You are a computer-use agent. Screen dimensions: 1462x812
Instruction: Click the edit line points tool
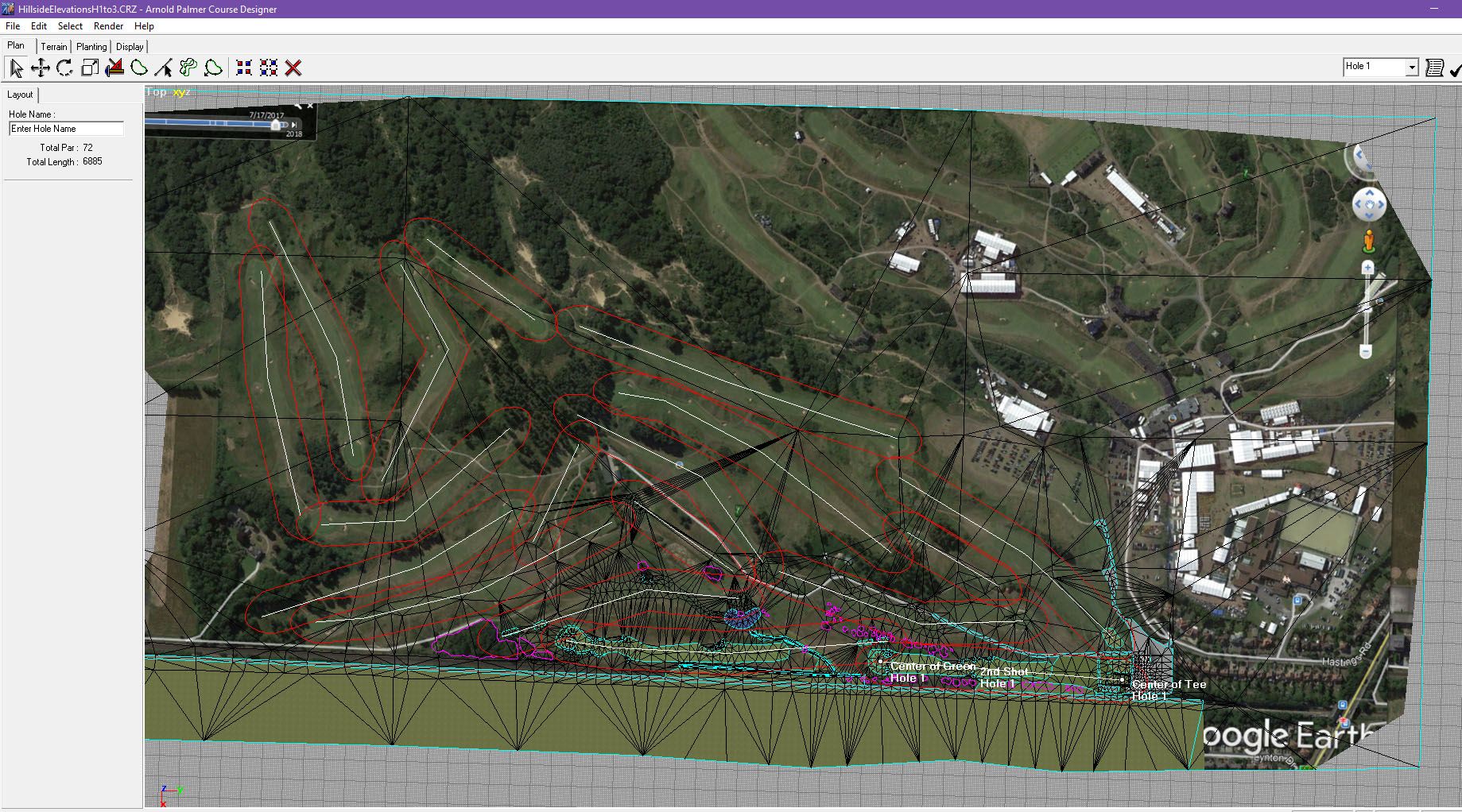[x=164, y=68]
